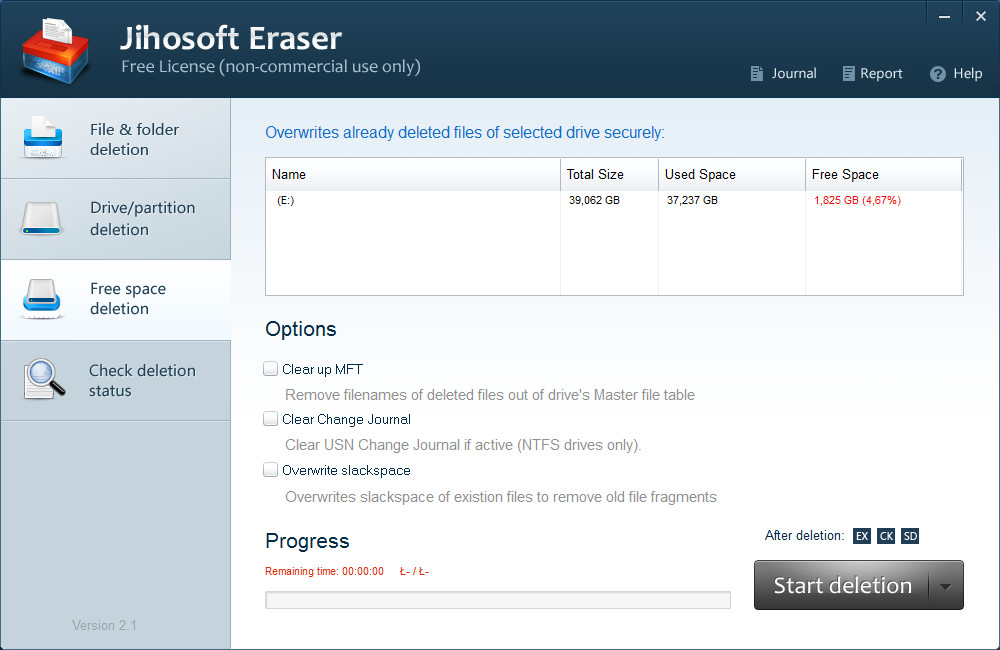Image resolution: width=1000 pixels, height=650 pixels.
Task: Enable the Overwrite slackspace checkbox
Action: coord(270,470)
